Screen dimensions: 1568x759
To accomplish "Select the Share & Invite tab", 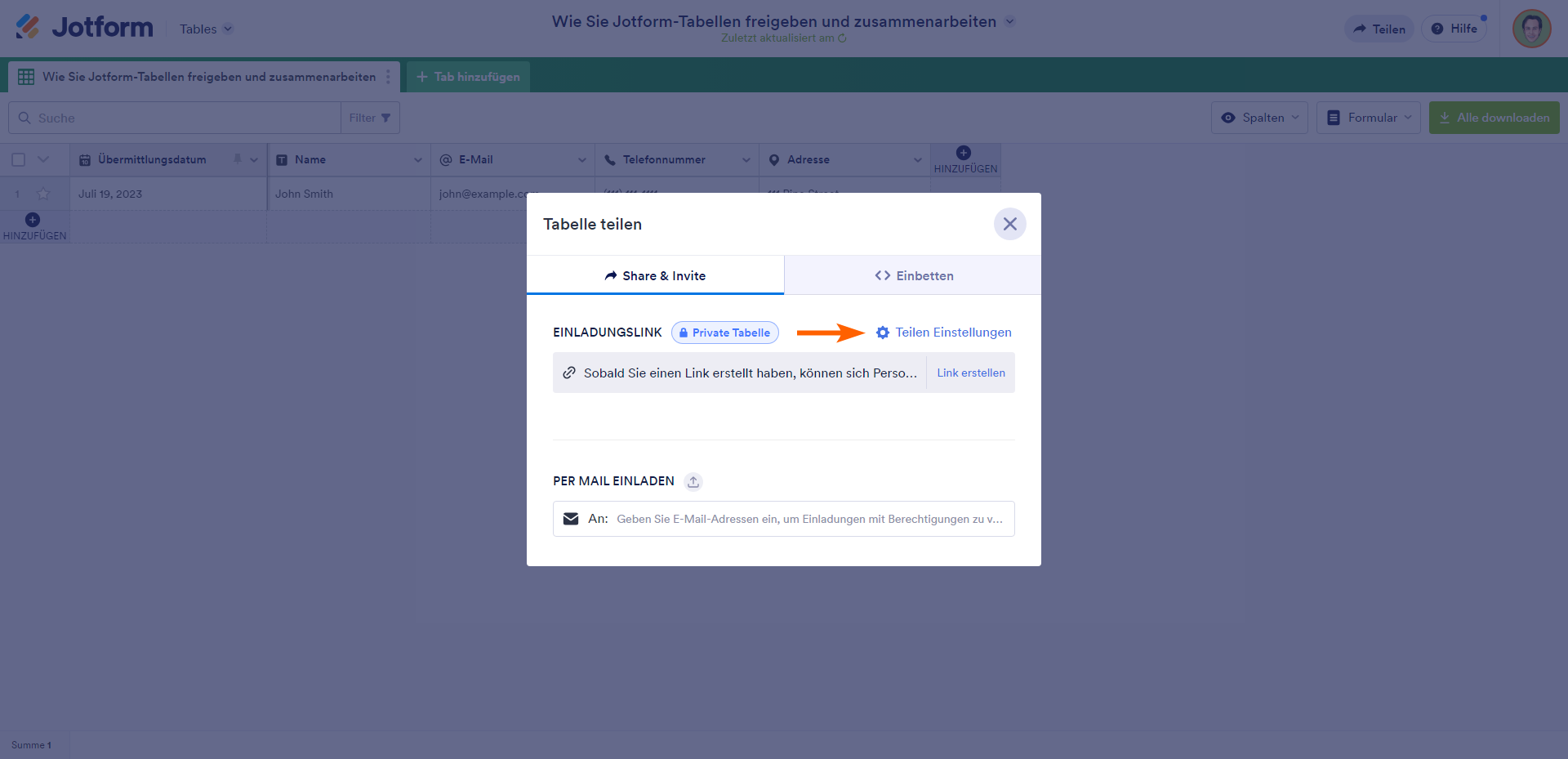I will pos(655,275).
